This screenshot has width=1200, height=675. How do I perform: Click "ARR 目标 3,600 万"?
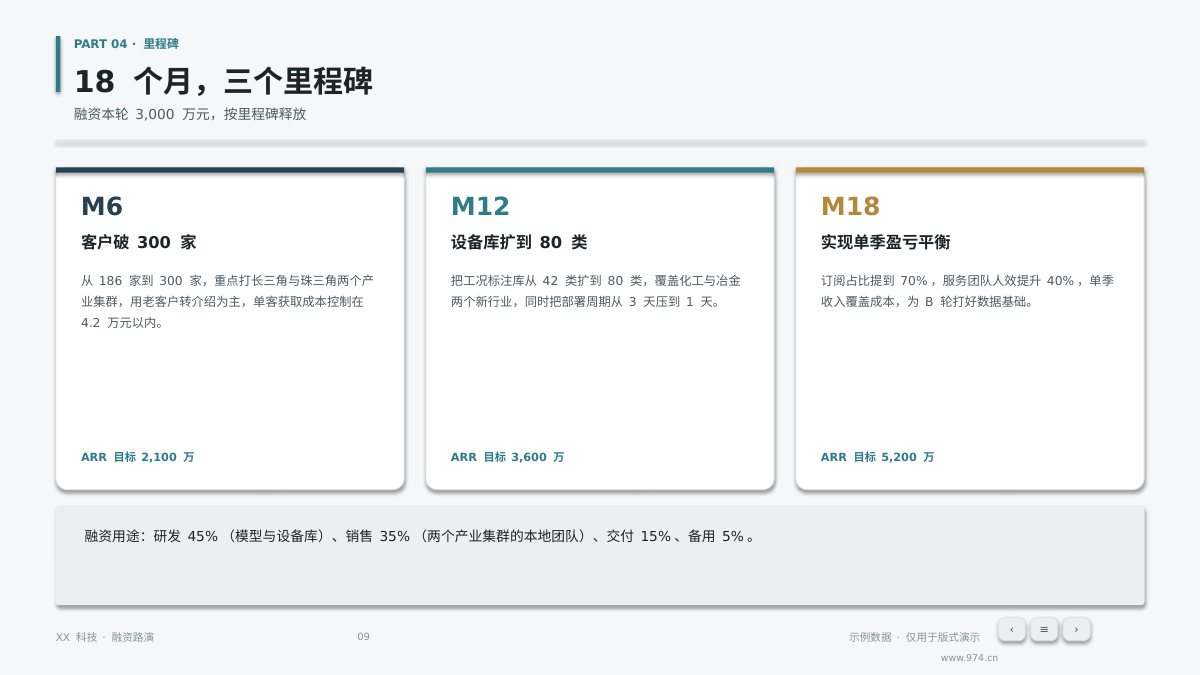(x=508, y=457)
